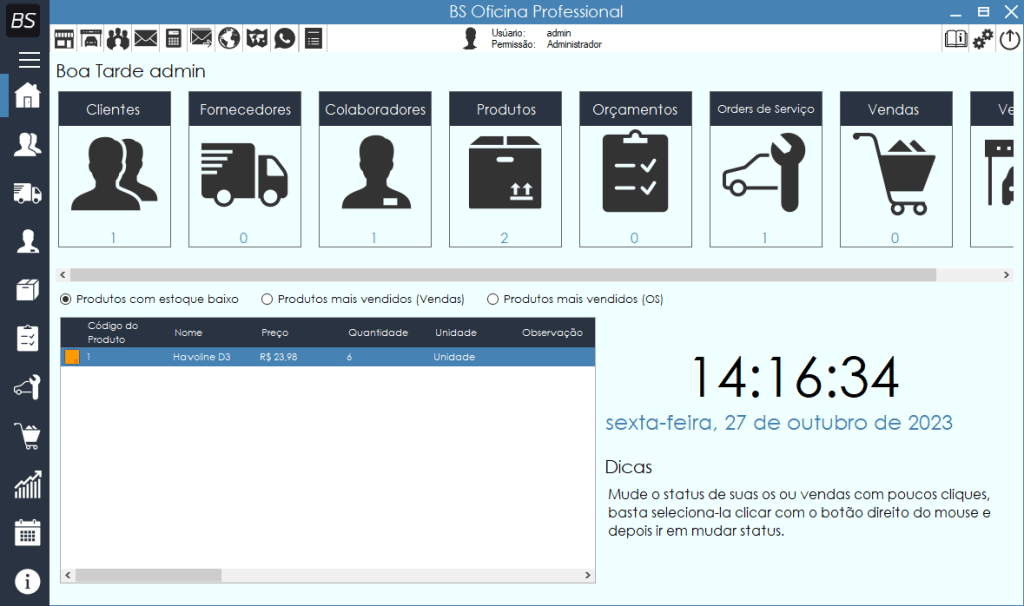This screenshot has width=1024, height=606.
Task: Click right arrow of the tiles scrollbar
Action: 1007,275
